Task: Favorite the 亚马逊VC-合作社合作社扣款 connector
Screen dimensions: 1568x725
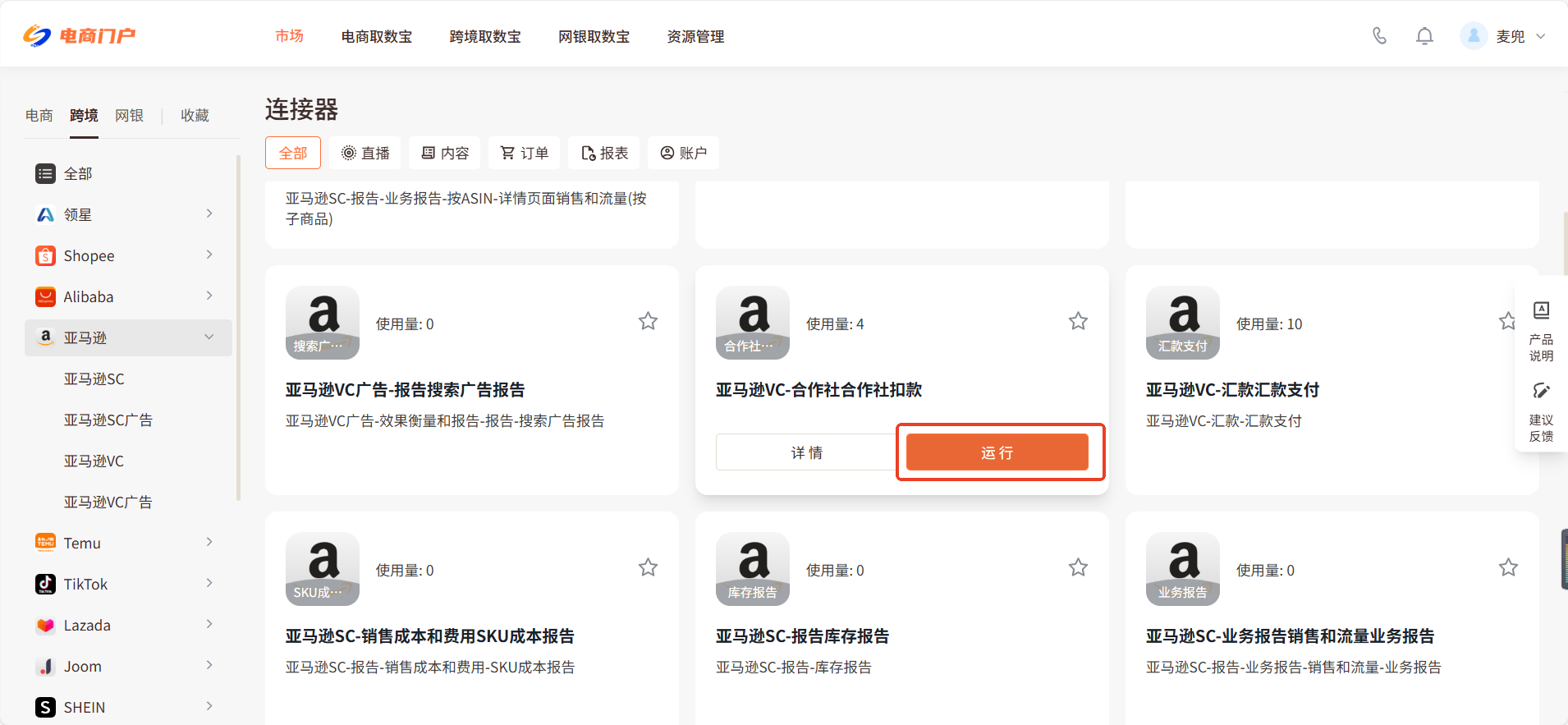Action: (1078, 321)
